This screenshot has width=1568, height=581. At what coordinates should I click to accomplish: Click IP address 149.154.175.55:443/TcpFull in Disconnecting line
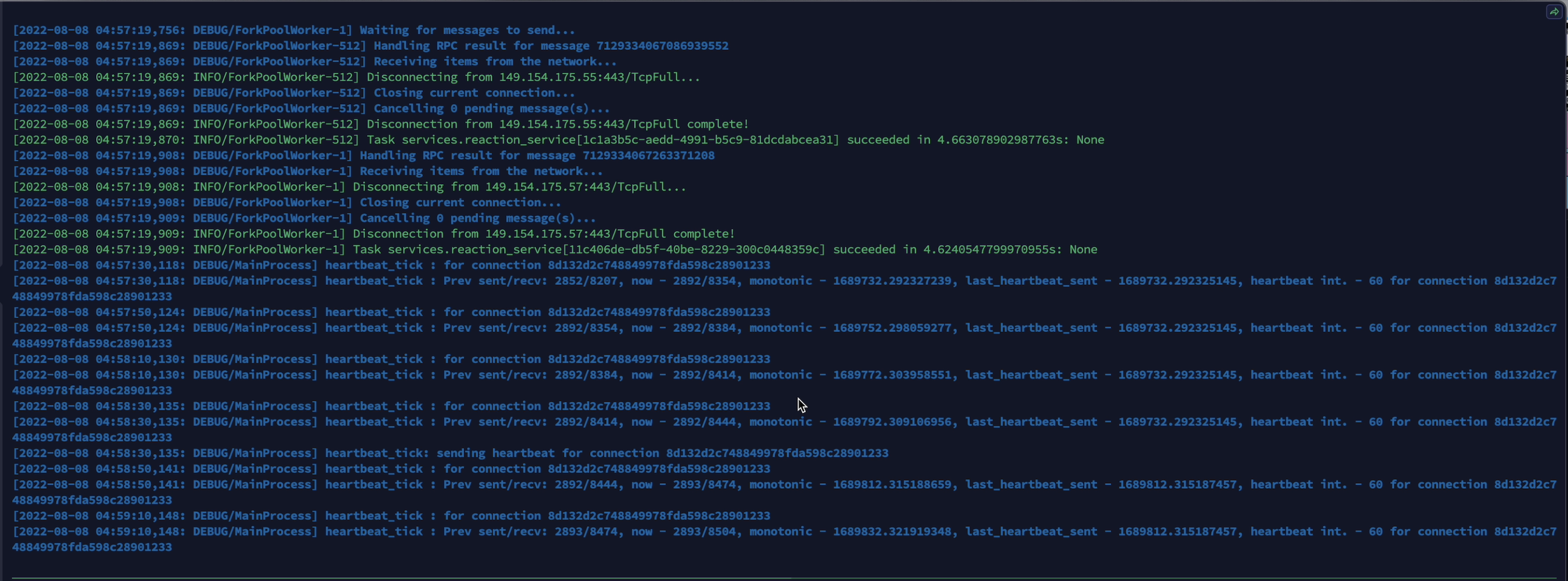tap(590, 78)
